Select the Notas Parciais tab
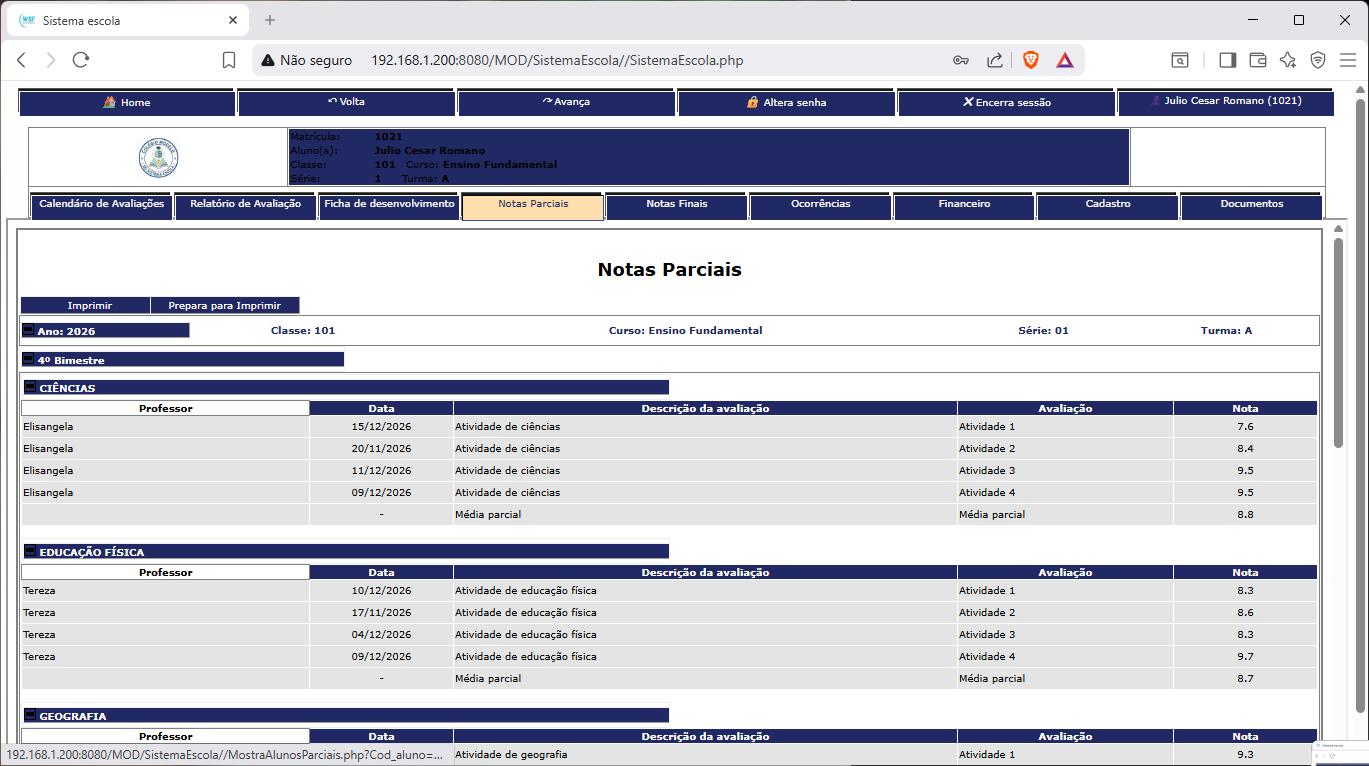The image size is (1369, 766). 533,206
